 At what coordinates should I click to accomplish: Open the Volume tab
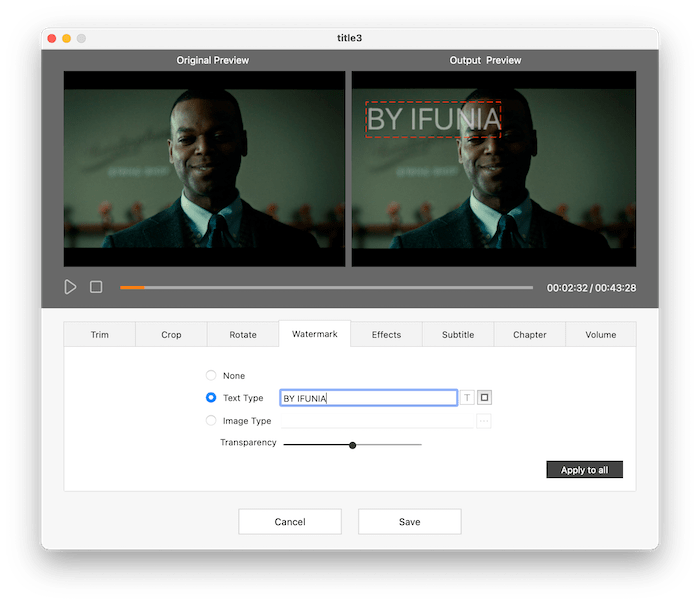click(x=601, y=335)
